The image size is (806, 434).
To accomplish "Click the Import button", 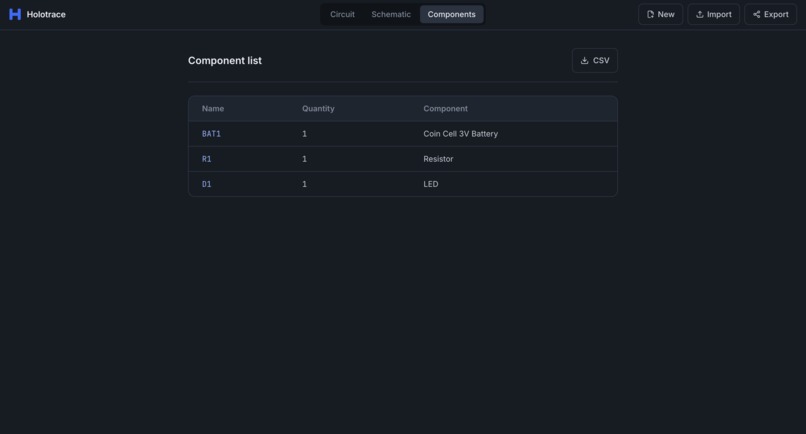I will pos(713,14).
